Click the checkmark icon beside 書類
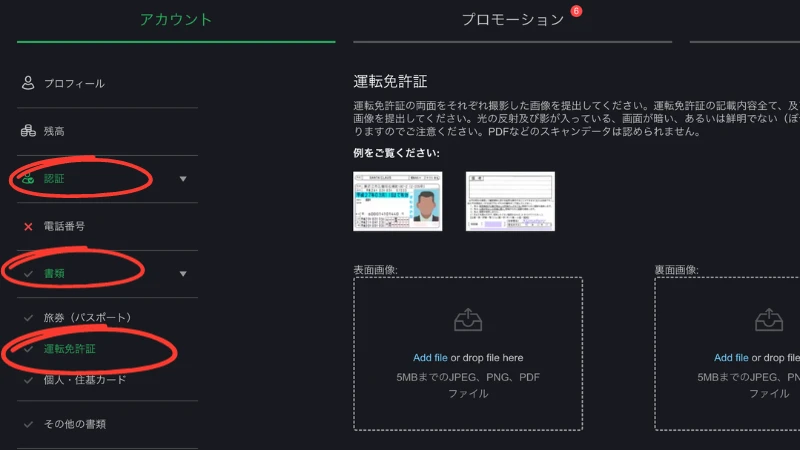This screenshot has width=800, height=450. [28, 274]
